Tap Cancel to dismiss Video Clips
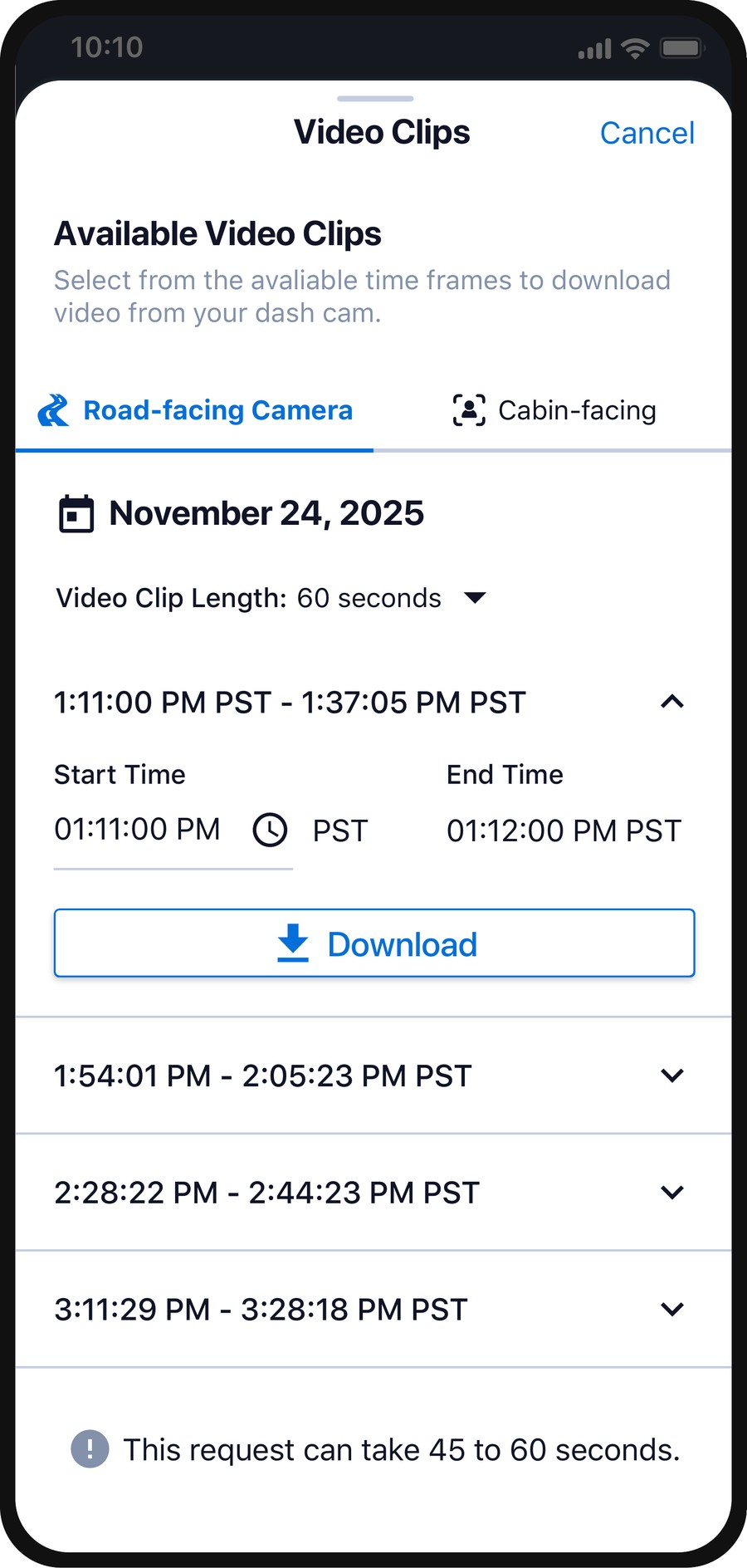The image size is (747, 1568). tap(647, 133)
